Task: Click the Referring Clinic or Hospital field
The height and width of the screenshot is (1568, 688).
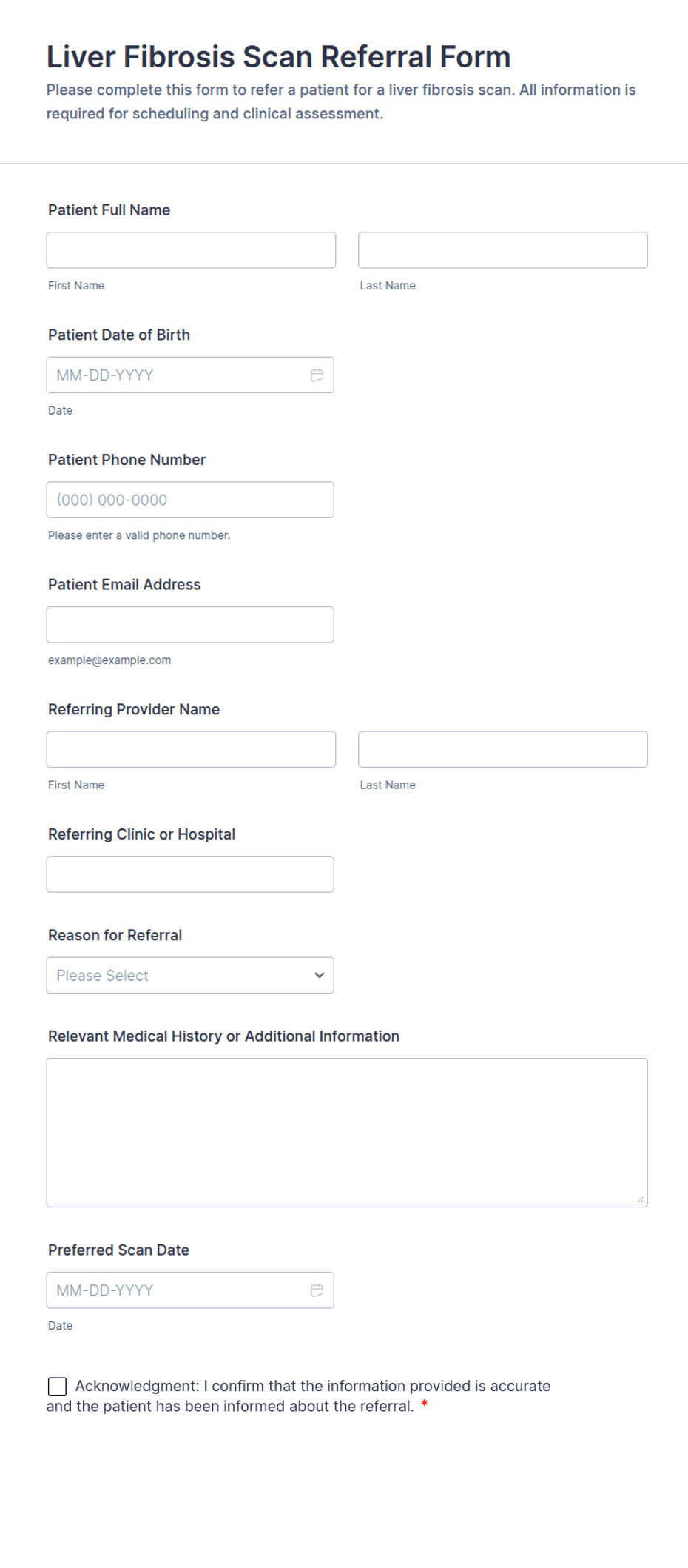Action: [190, 874]
